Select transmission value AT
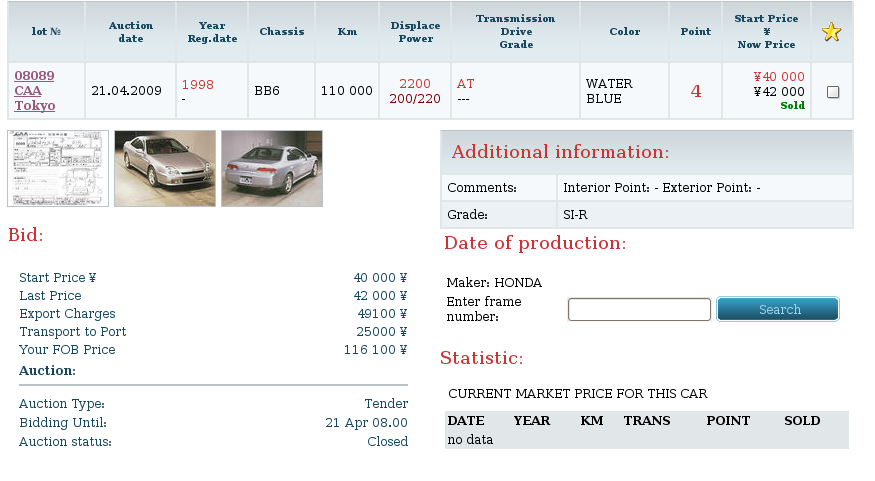 [465, 84]
